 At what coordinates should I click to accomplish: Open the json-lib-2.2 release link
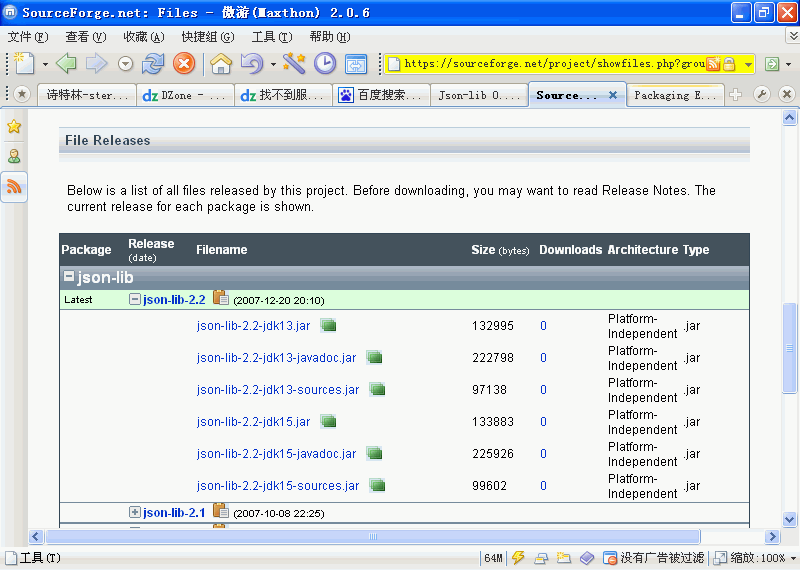(x=174, y=300)
